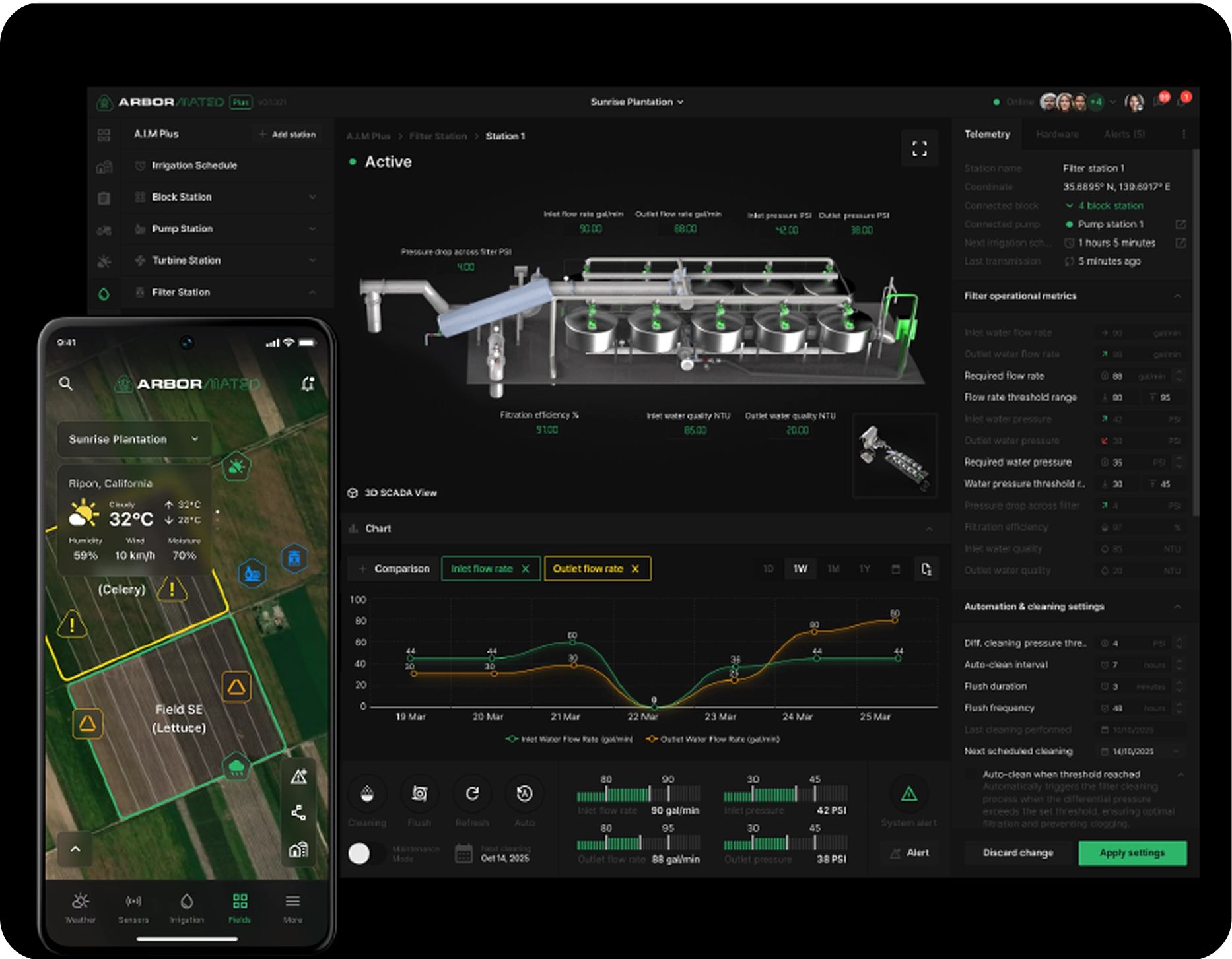Screen dimensions: 1232x959
Task: Click the chart export file icon
Action: pos(926,569)
